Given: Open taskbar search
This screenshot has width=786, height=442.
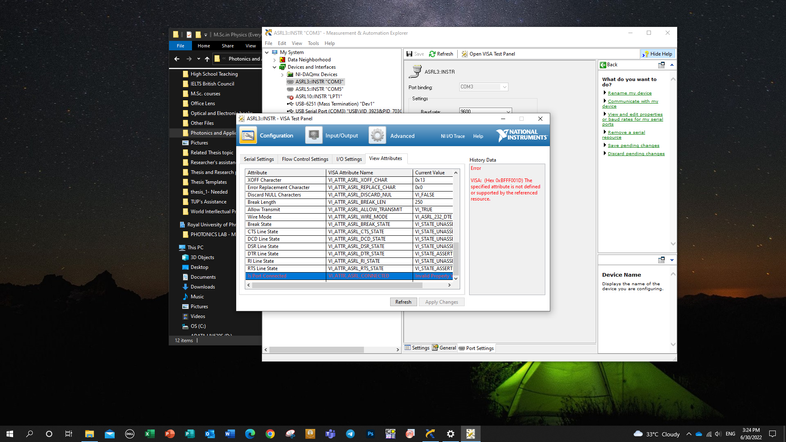Looking at the screenshot, I should (x=29, y=433).
